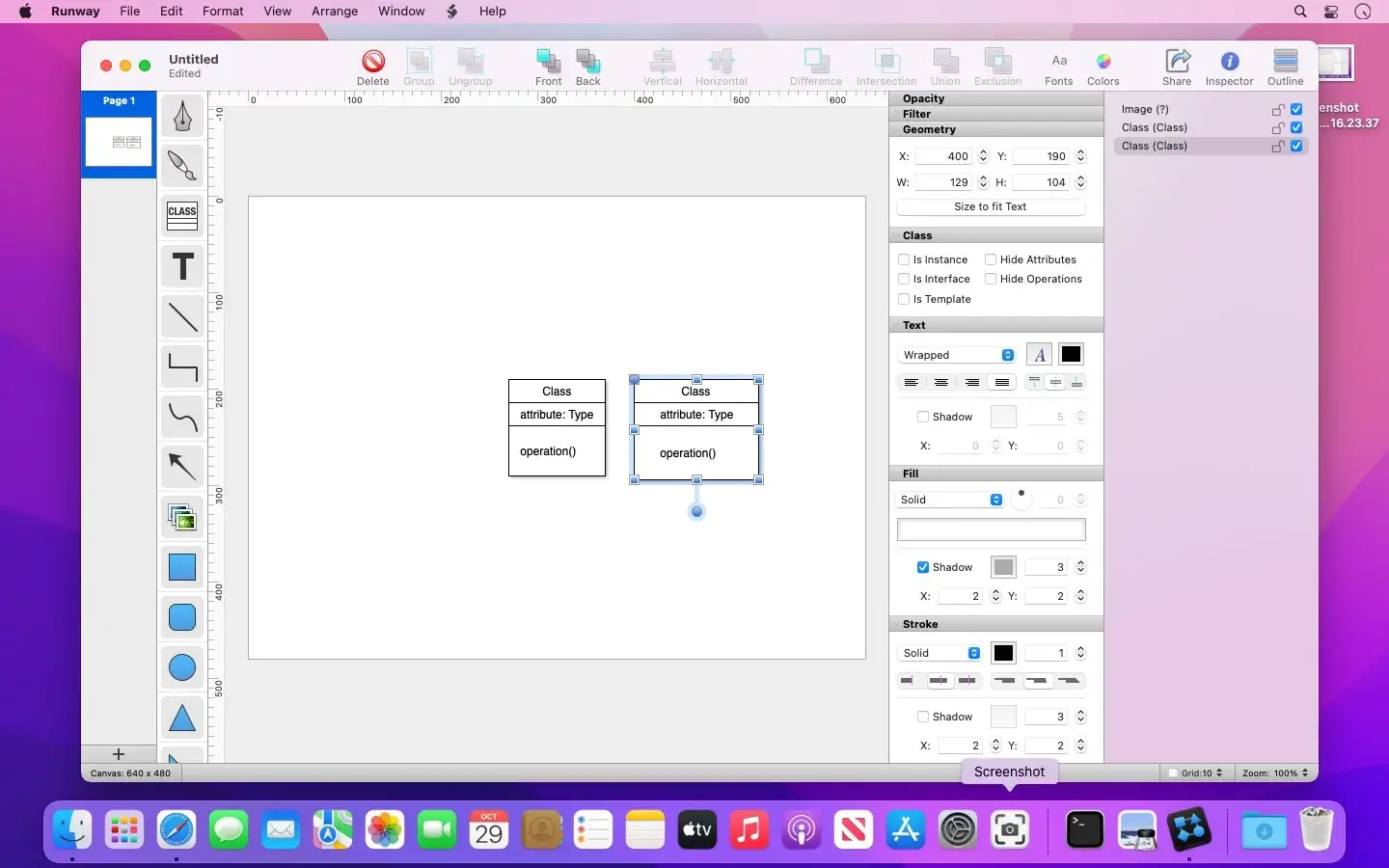Open the Colors panel
This screenshot has height=868, width=1389.
[x=1103, y=68]
